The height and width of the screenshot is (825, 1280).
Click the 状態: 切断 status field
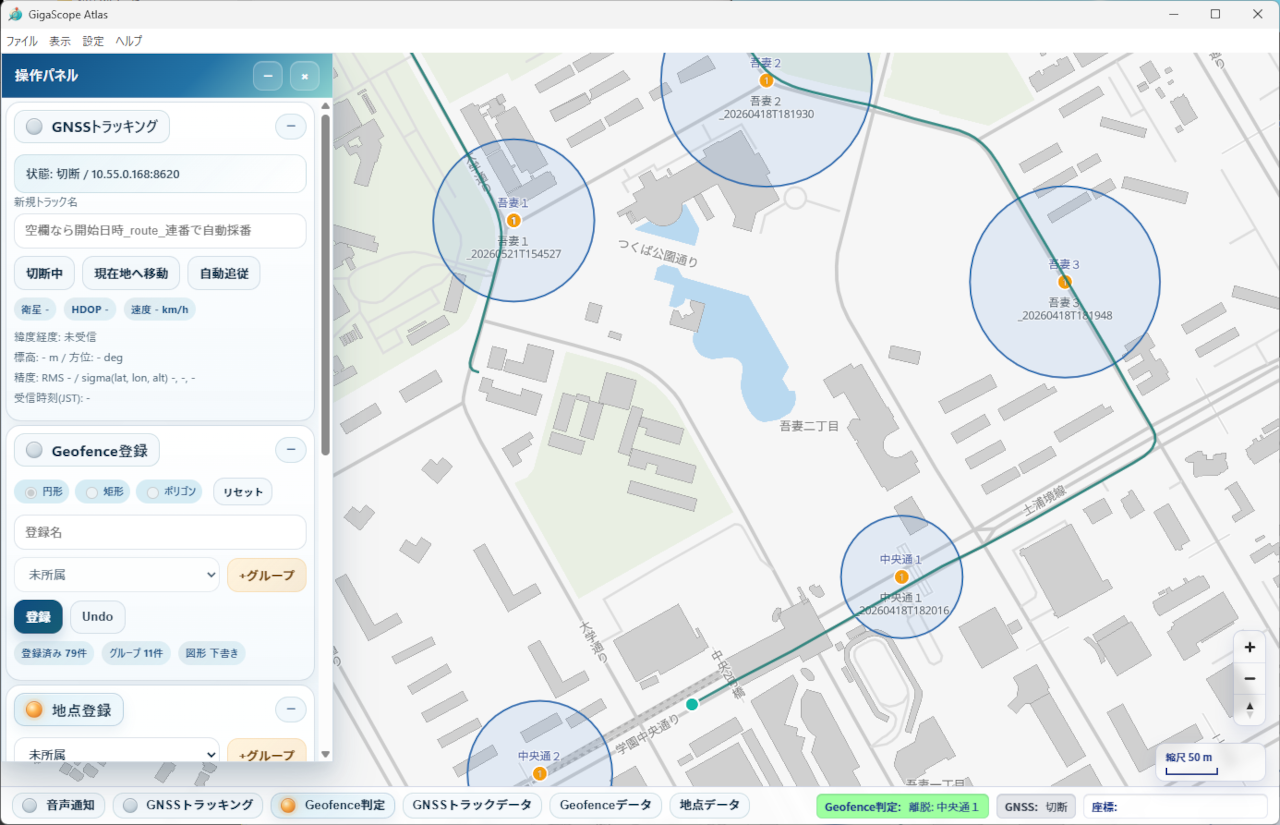coord(160,173)
